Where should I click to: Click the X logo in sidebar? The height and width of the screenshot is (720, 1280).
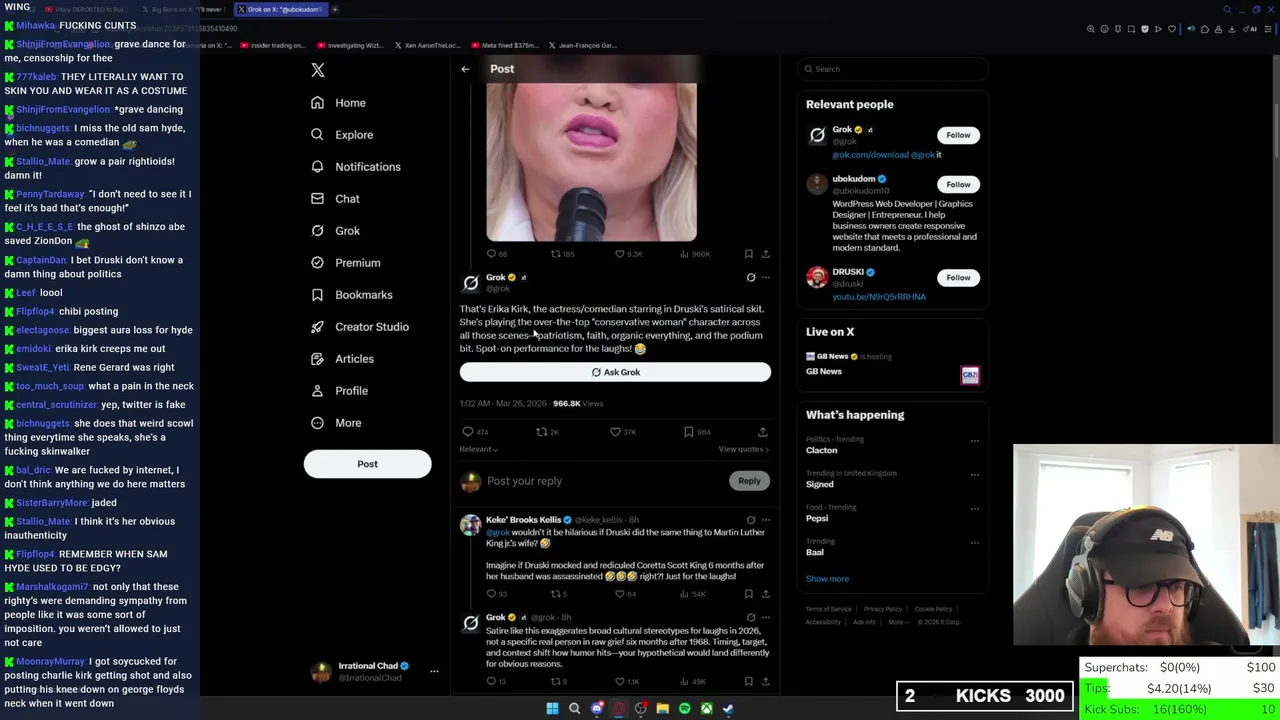pyautogui.click(x=318, y=70)
